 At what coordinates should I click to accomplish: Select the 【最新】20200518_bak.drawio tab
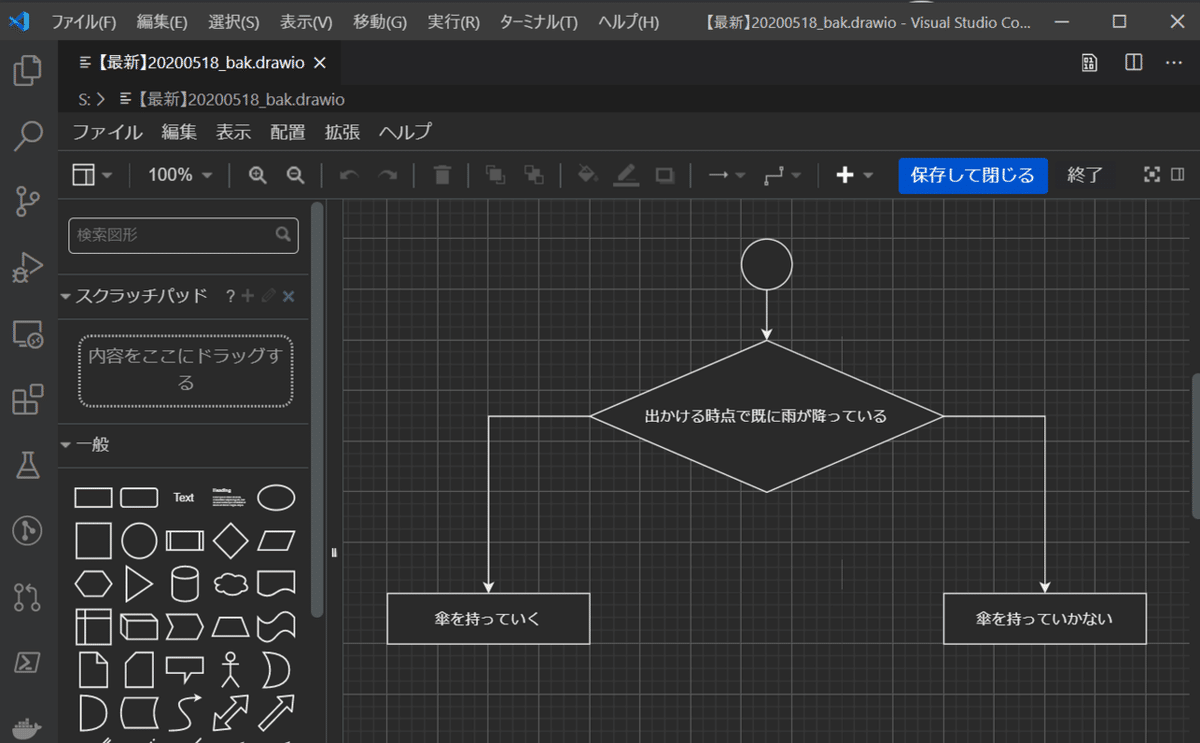coord(200,63)
